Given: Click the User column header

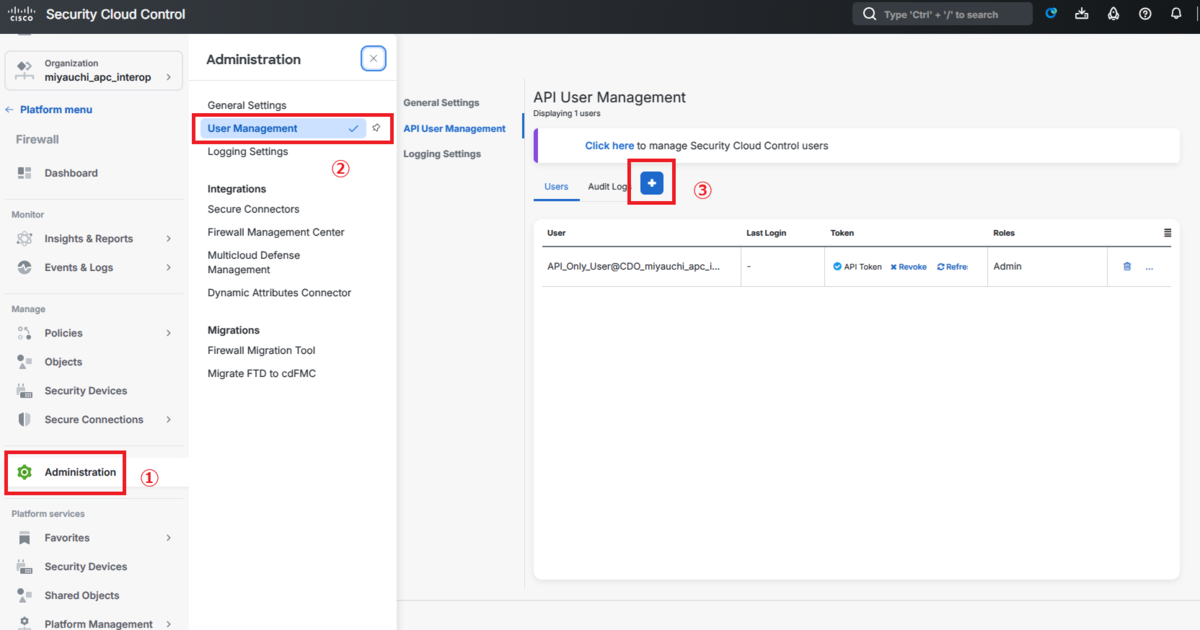Looking at the screenshot, I should coord(556,233).
